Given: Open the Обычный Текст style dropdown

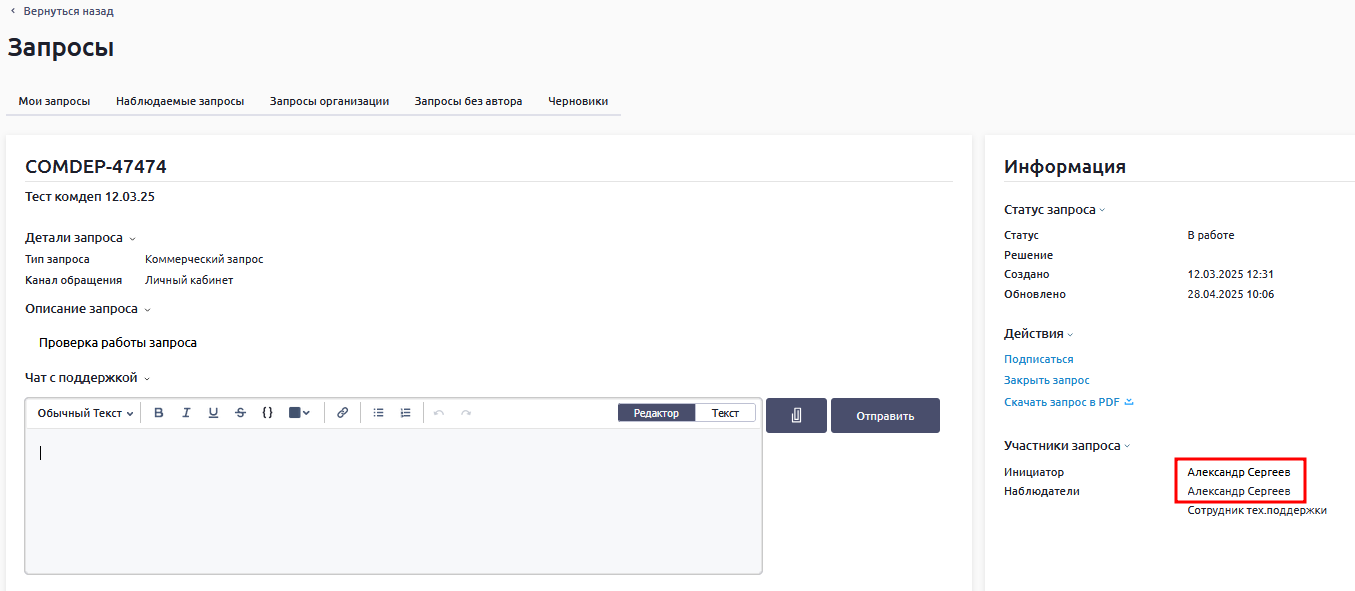Looking at the screenshot, I should (86, 413).
